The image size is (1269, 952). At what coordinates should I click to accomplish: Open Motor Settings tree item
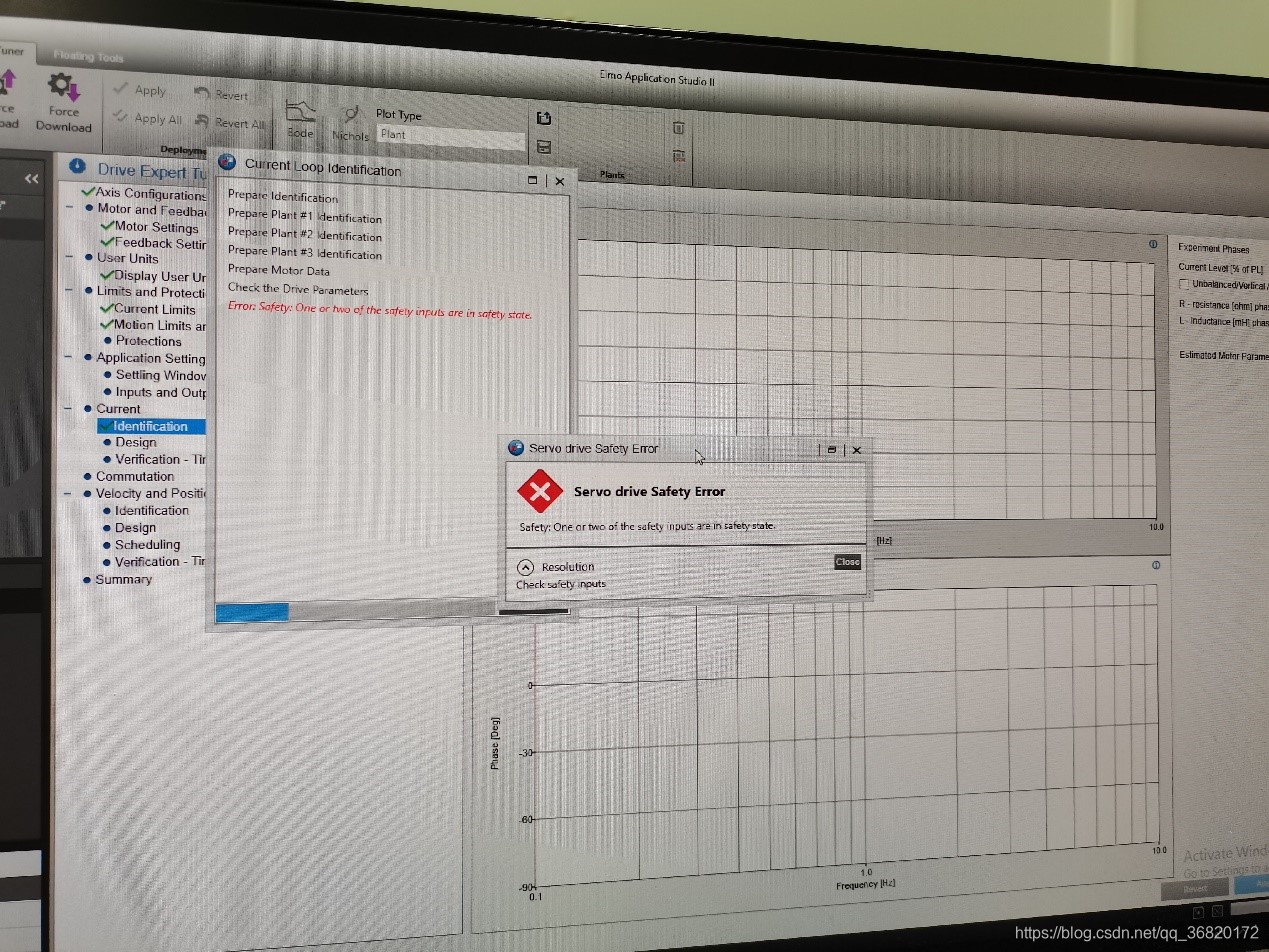(156, 227)
